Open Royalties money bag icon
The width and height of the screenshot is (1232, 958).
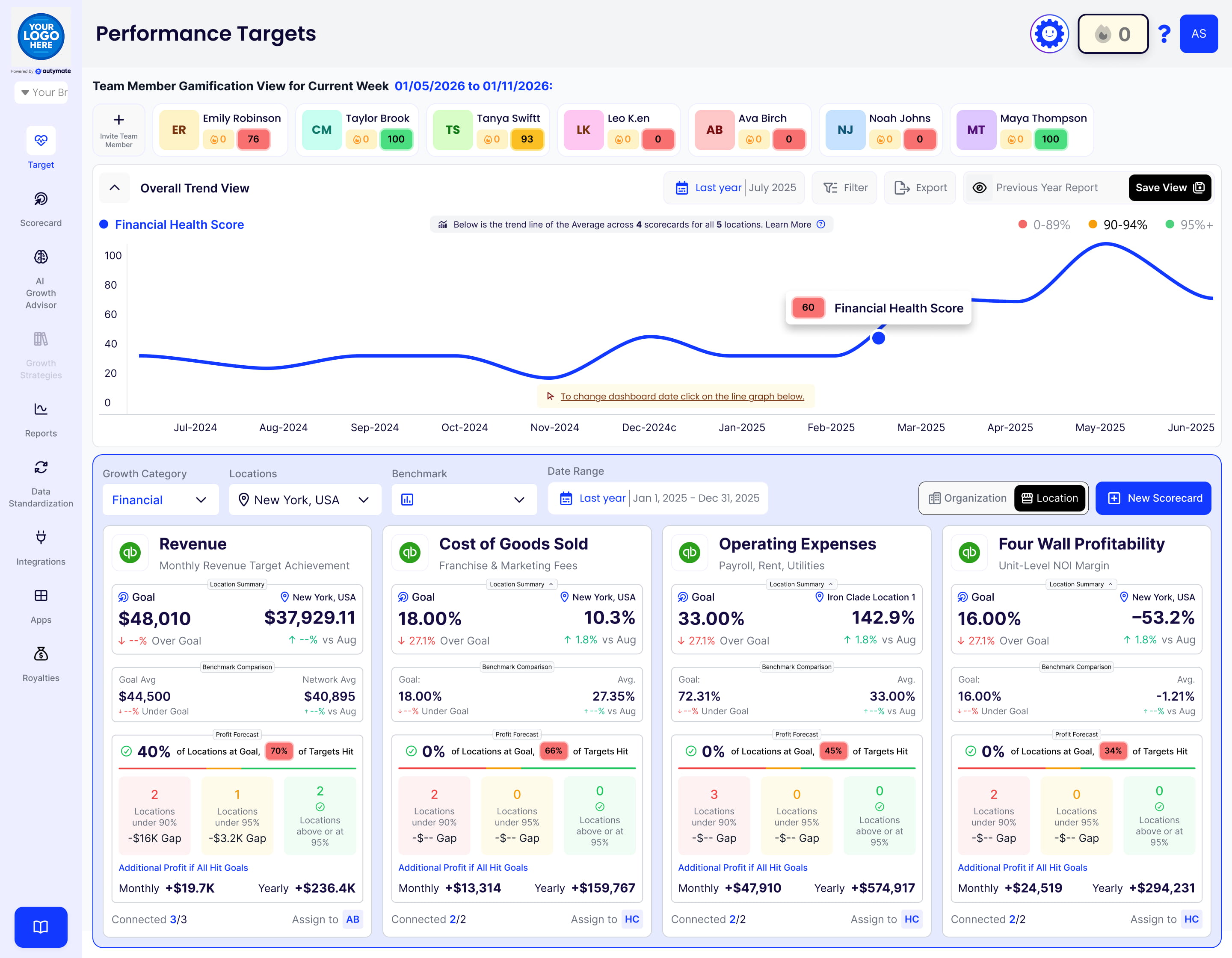[x=41, y=654]
